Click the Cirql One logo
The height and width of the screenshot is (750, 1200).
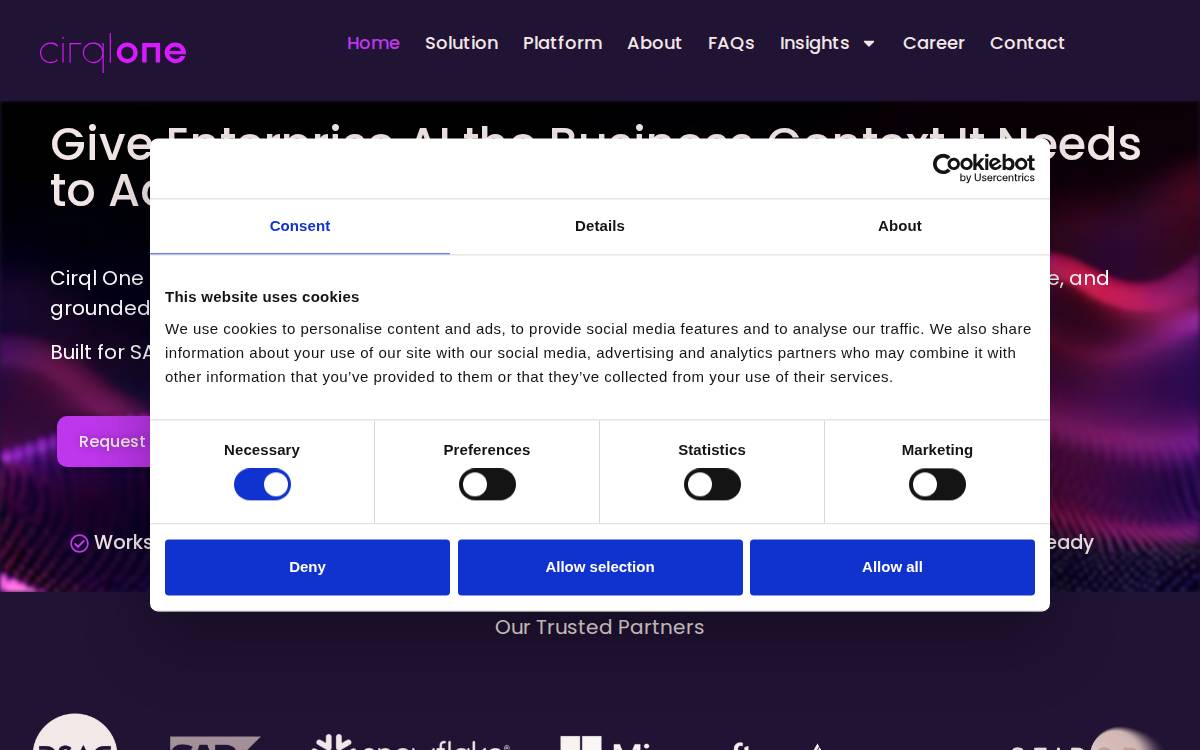coord(113,51)
